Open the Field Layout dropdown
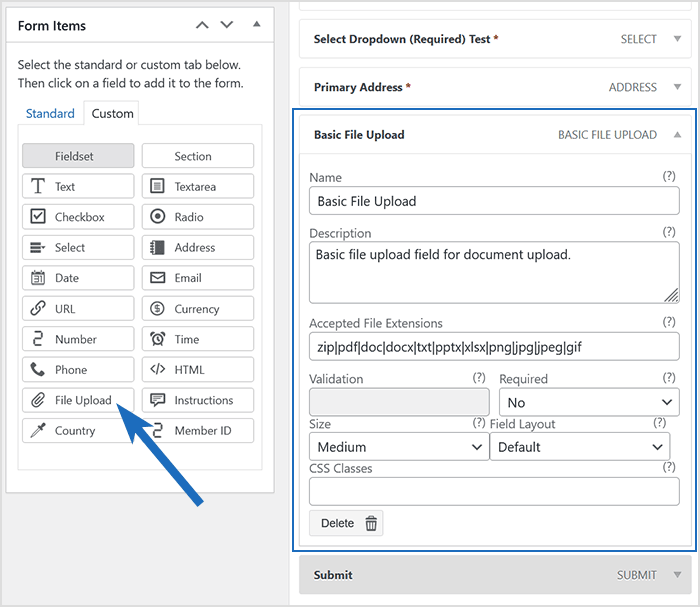700x607 pixels. 579,447
